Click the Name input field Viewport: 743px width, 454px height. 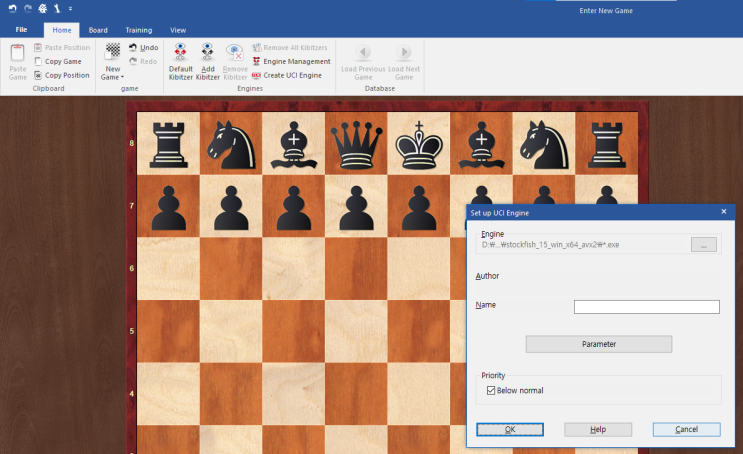(x=646, y=307)
